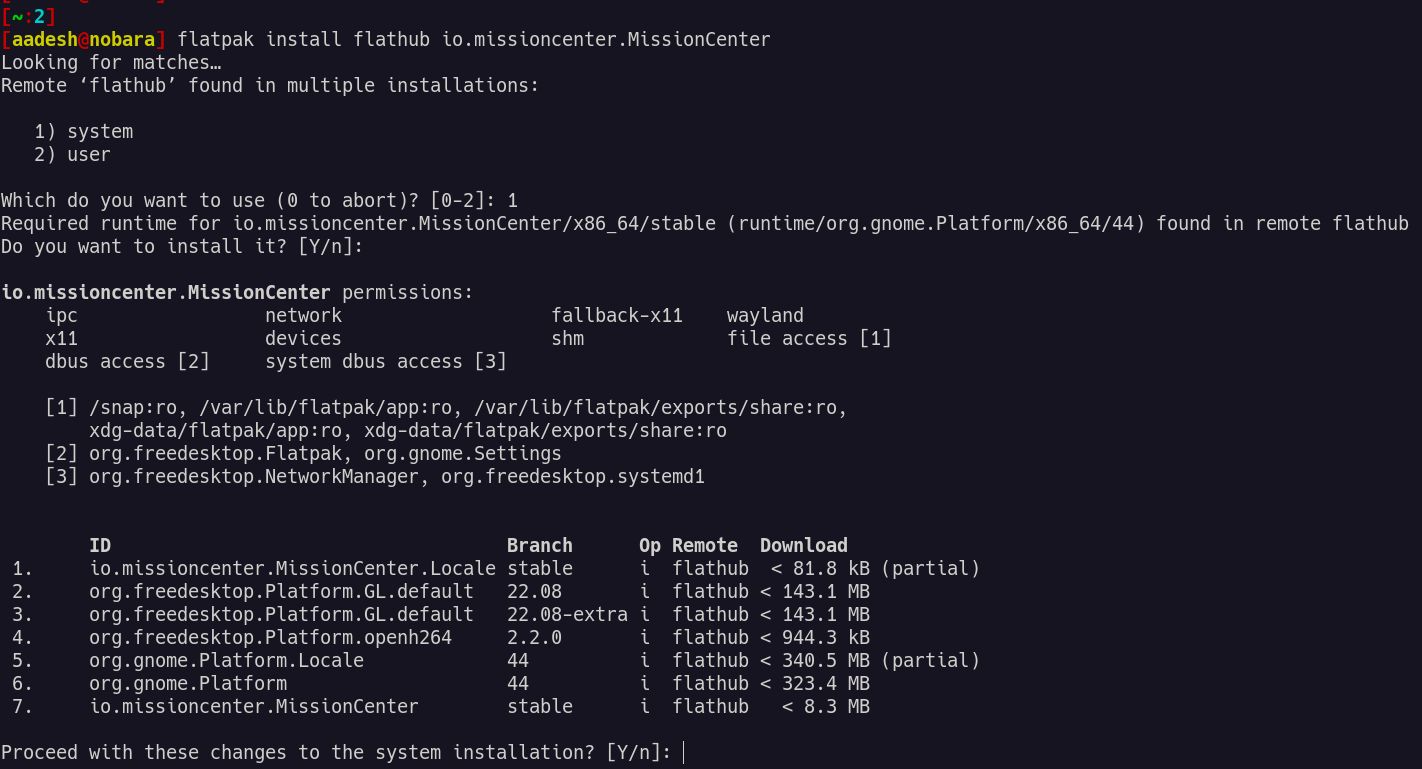Click the flatpak install command text

(474, 40)
